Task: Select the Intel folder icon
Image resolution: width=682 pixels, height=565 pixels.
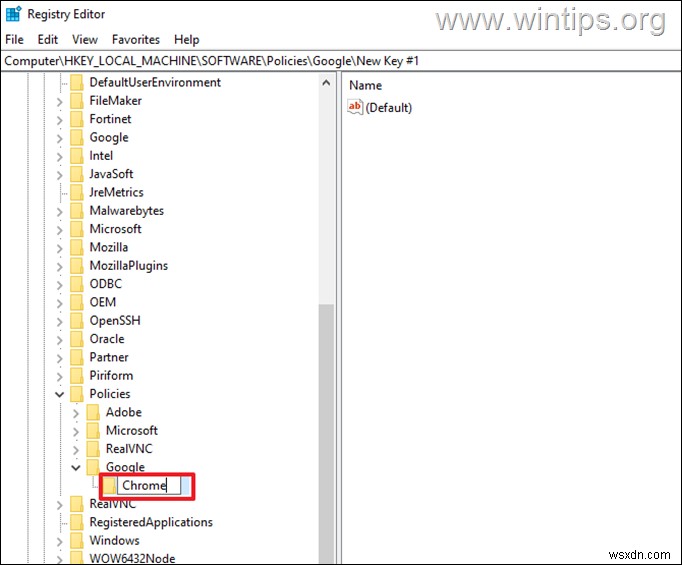Action: [77, 155]
